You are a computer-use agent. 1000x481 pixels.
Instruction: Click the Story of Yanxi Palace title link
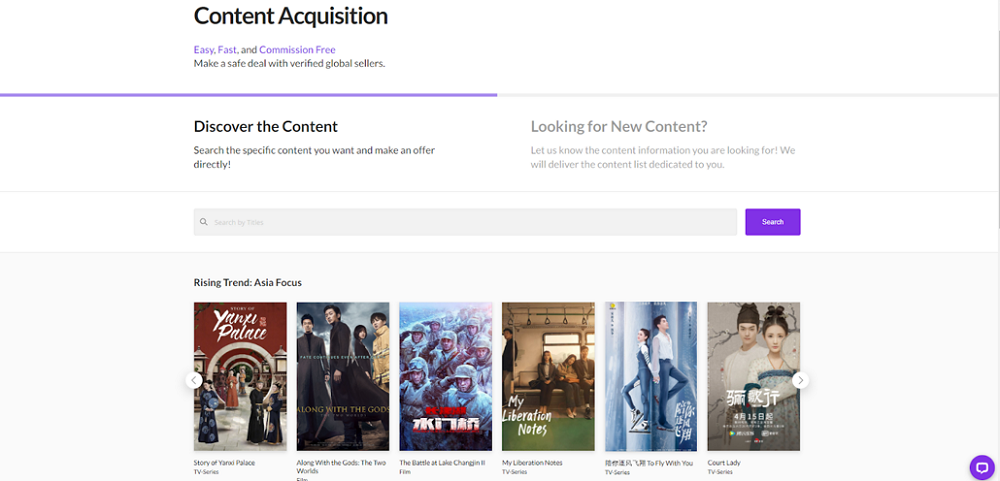pyautogui.click(x=224, y=462)
